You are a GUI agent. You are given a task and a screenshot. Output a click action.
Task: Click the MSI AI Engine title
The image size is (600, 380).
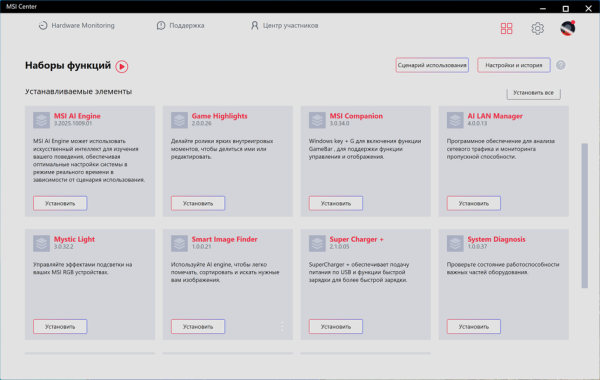point(77,116)
